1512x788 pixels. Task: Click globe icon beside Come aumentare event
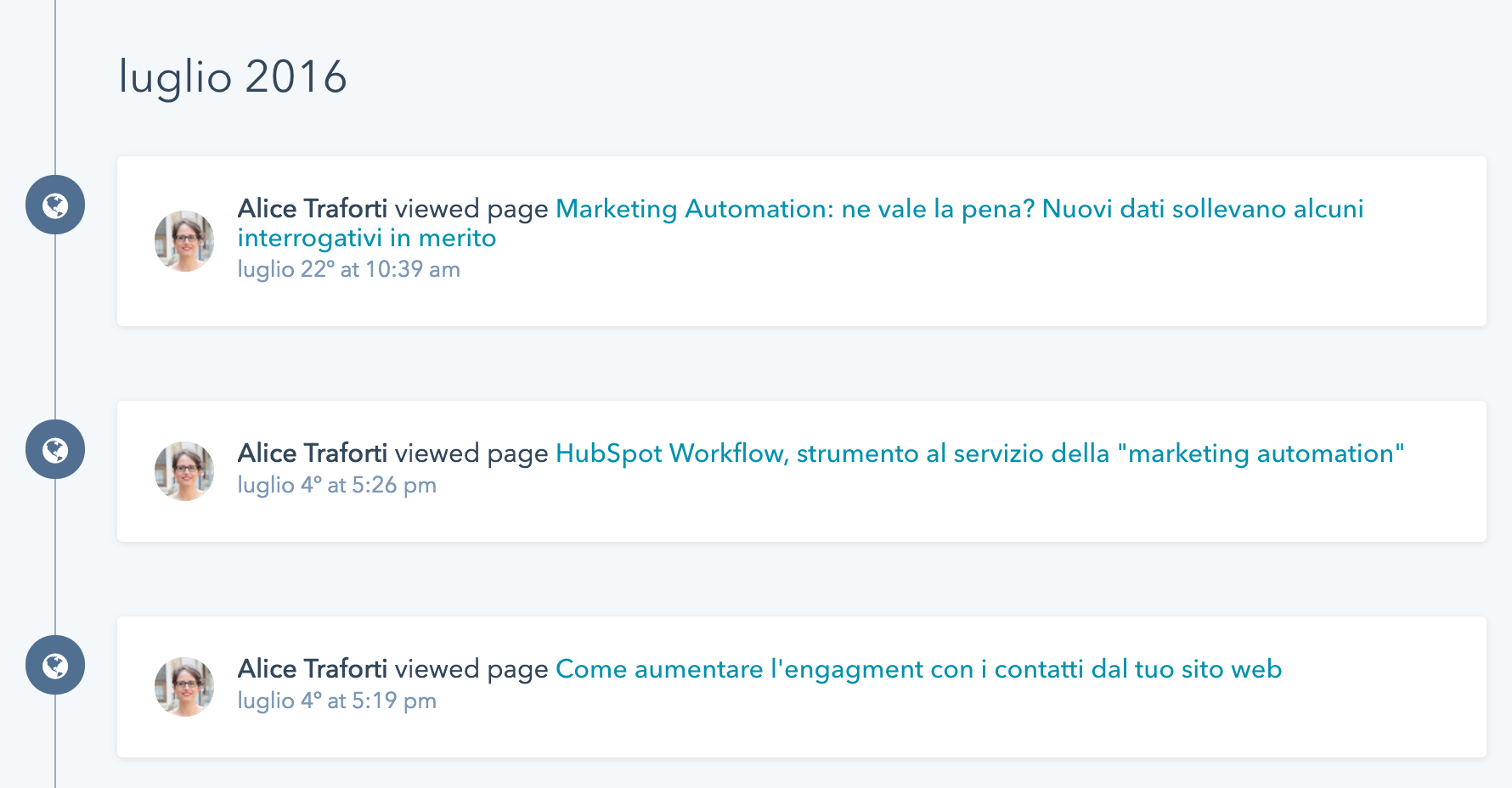point(55,665)
